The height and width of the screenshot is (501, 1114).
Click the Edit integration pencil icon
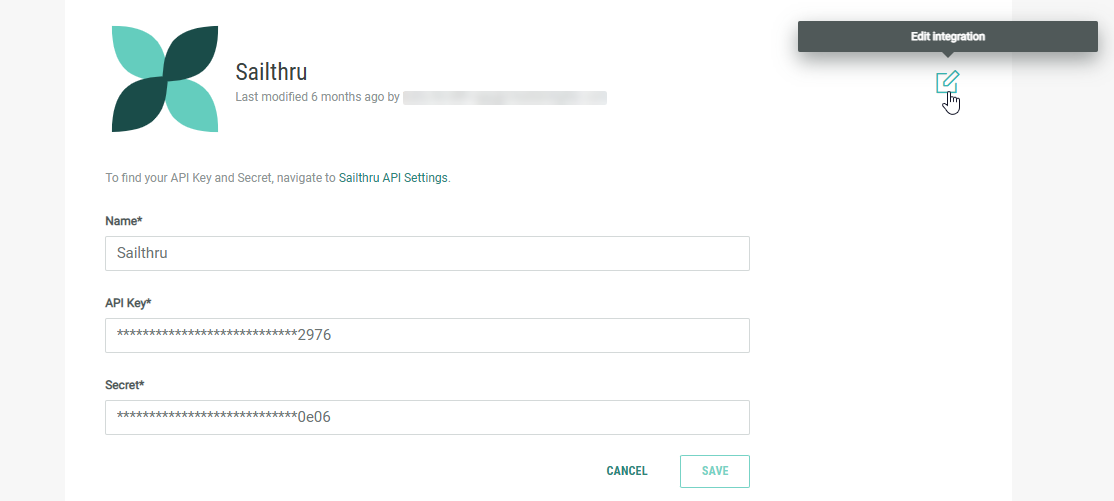point(947,82)
